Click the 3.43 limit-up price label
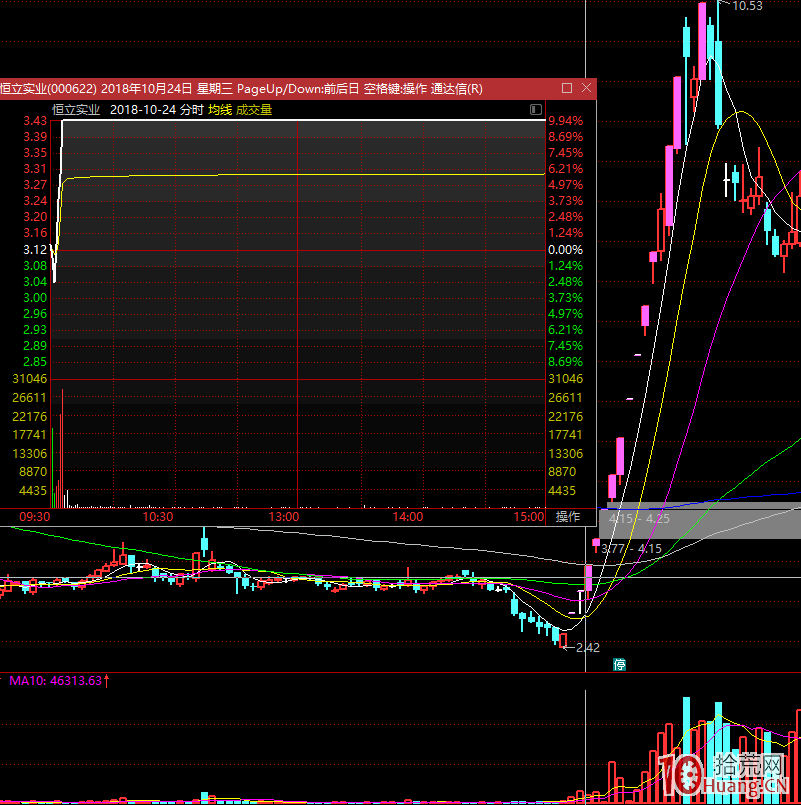This screenshot has height=805, width=801. click(35, 121)
